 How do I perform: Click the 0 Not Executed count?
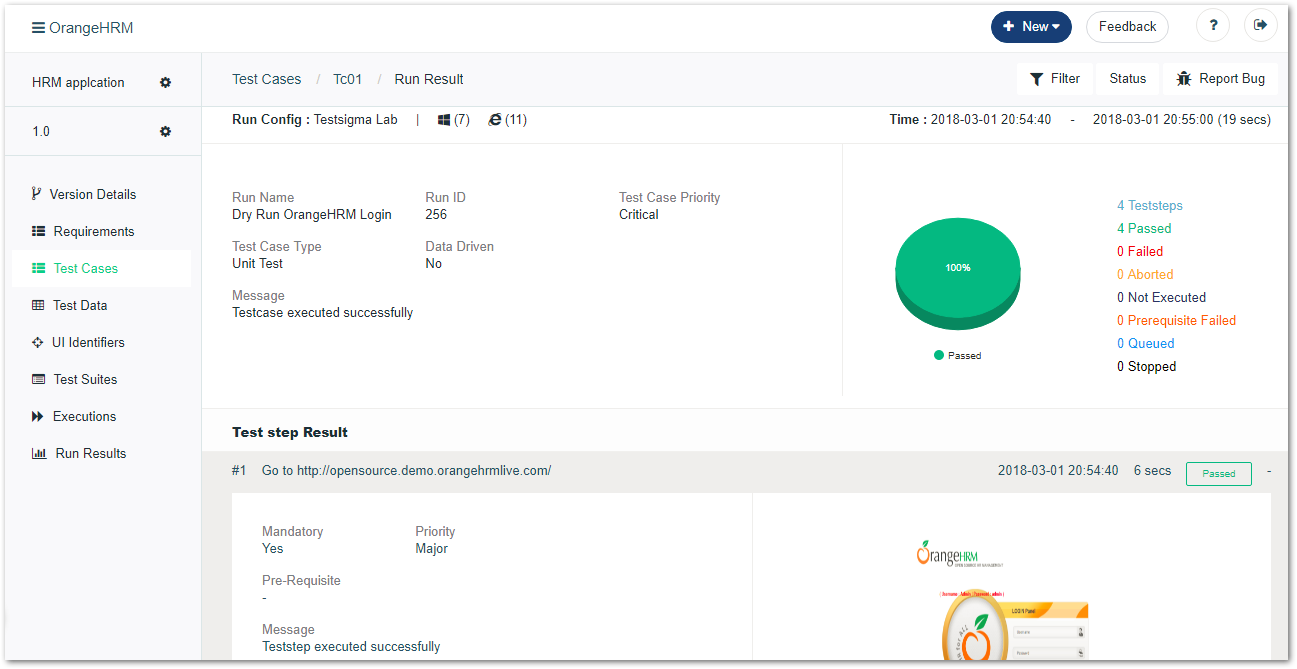pyautogui.click(x=1161, y=297)
